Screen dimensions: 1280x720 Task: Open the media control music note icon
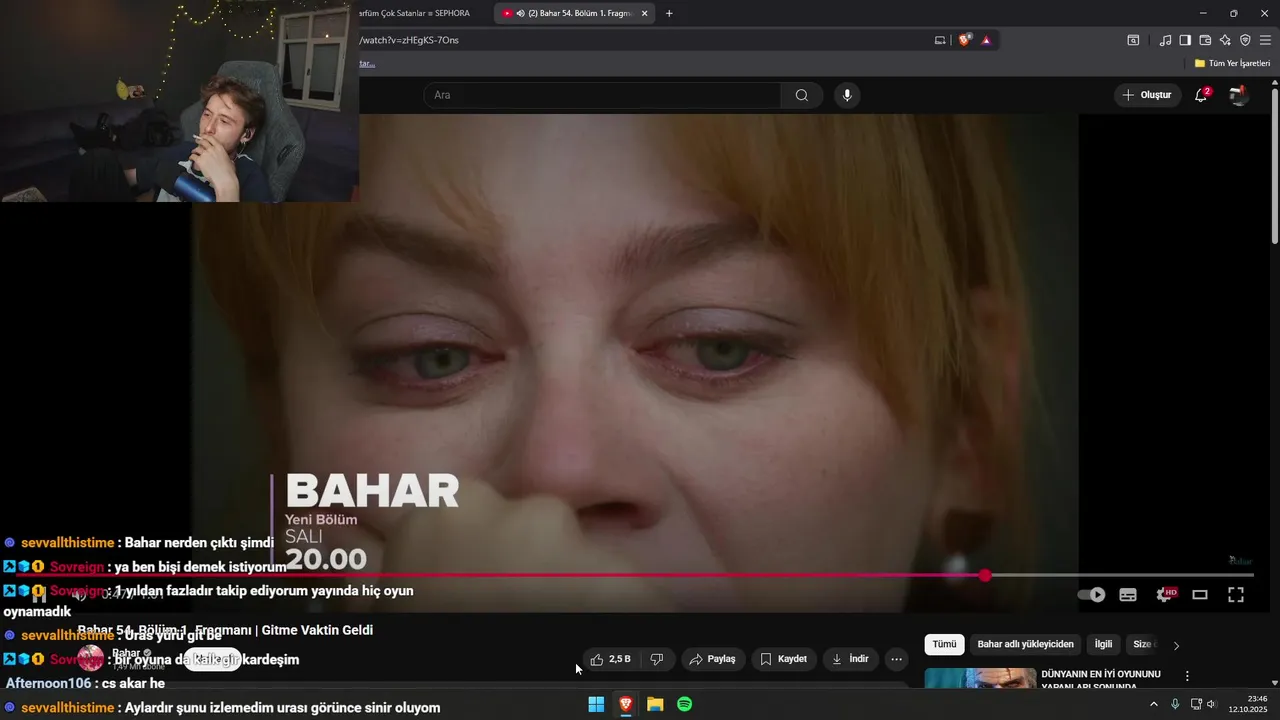tap(1165, 40)
